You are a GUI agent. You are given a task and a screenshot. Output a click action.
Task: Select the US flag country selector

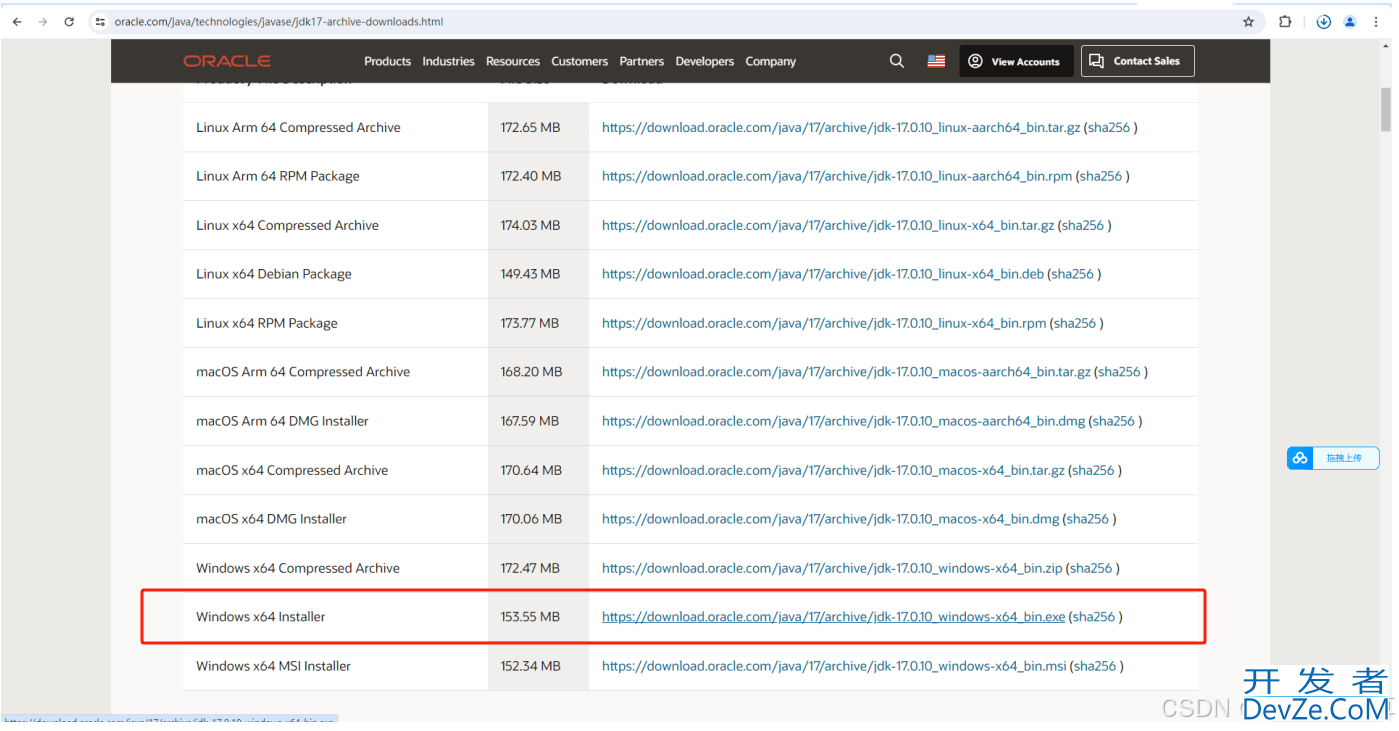click(x=936, y=61)
